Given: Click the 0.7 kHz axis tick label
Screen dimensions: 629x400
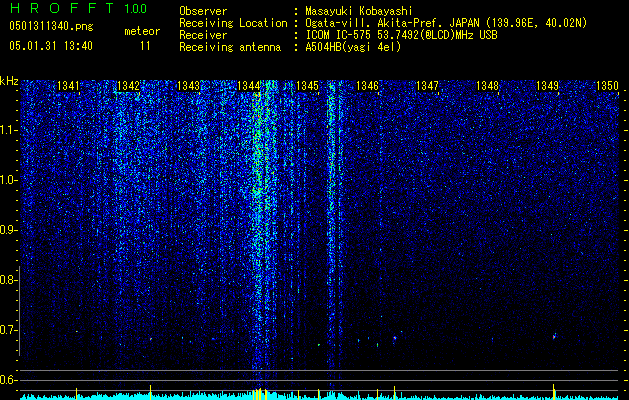Looking at the screenshot, I should 7,330.
